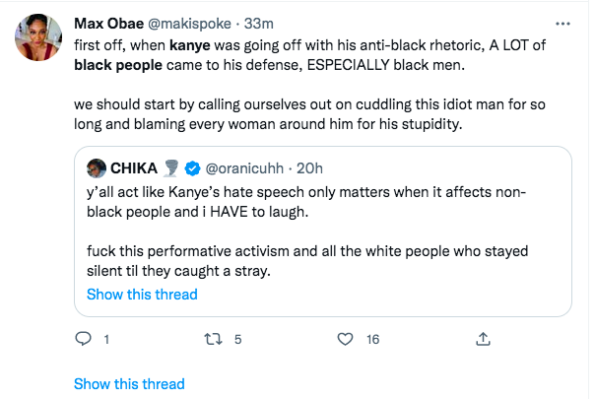Open quoted tweet text about performative activism

point(307,261)
